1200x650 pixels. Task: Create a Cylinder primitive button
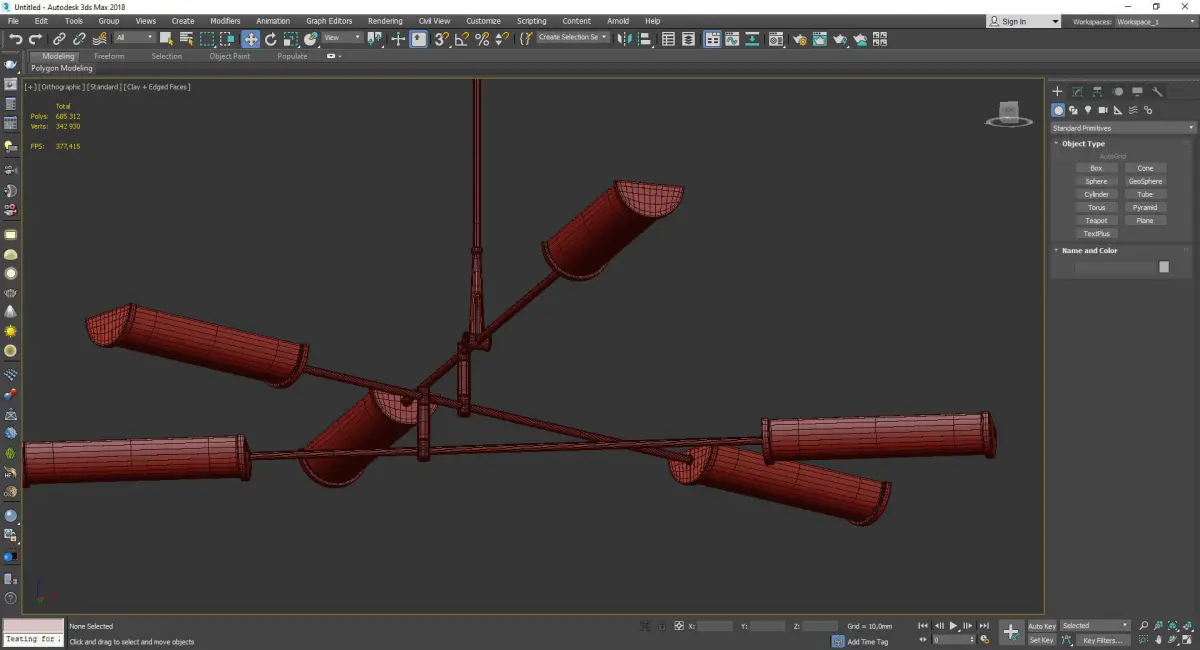(x=1096, y=194)
